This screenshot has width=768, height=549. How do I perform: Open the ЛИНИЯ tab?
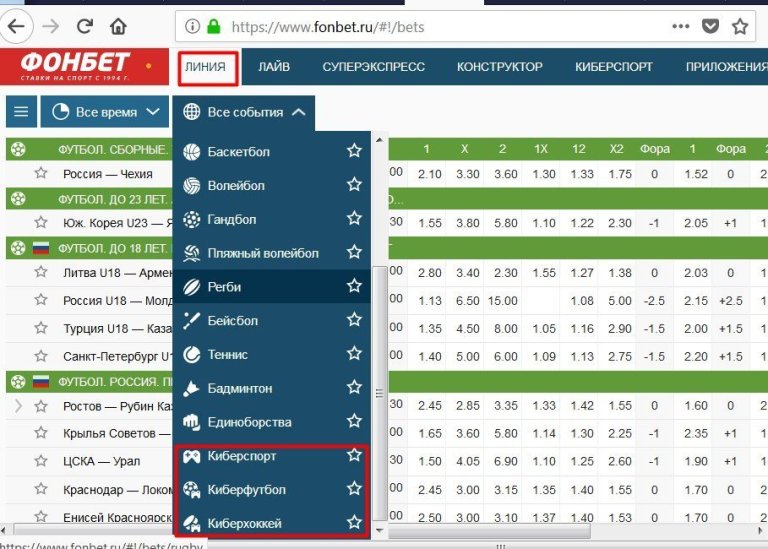(x=208, y=68)
